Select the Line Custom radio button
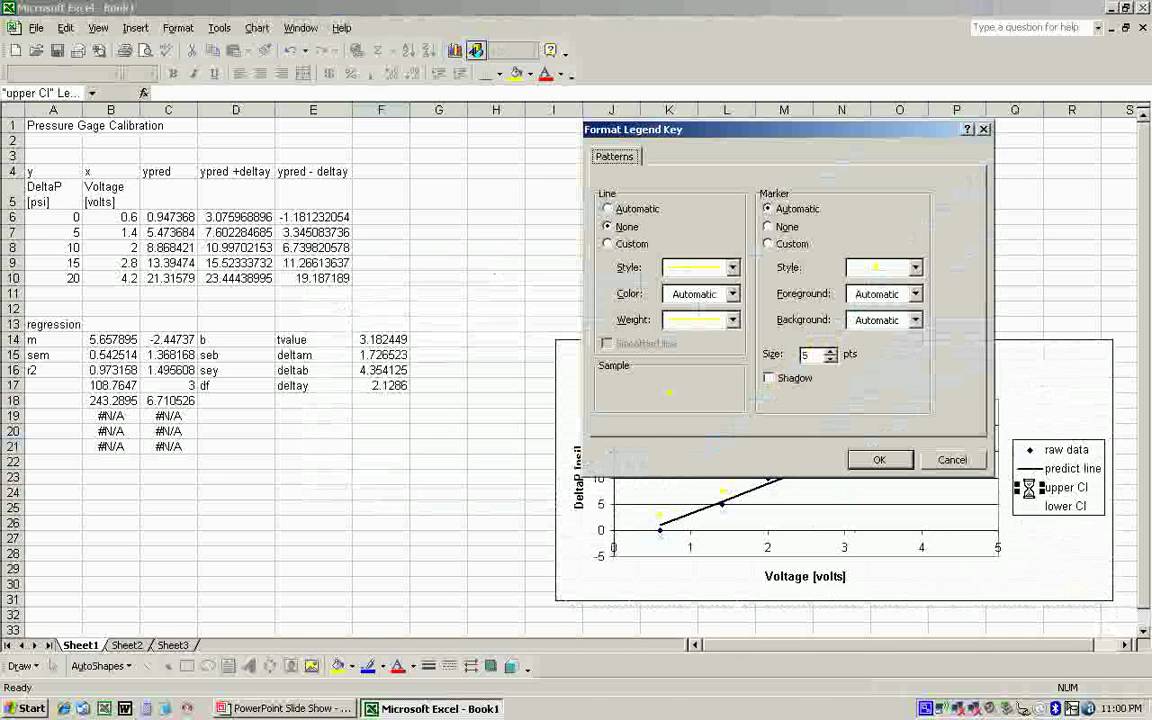 pyautogui.click(x=607, y=243)
